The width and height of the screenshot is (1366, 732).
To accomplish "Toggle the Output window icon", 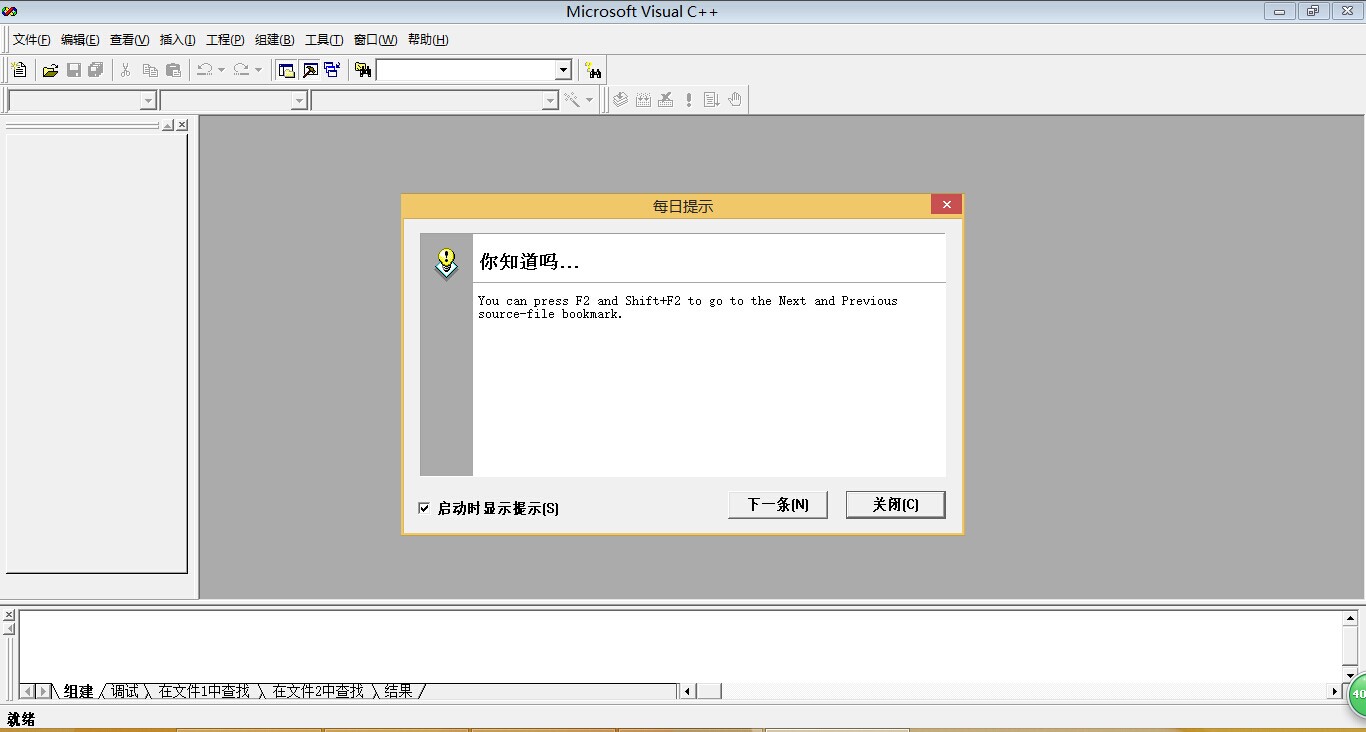I will click(310, 70).
